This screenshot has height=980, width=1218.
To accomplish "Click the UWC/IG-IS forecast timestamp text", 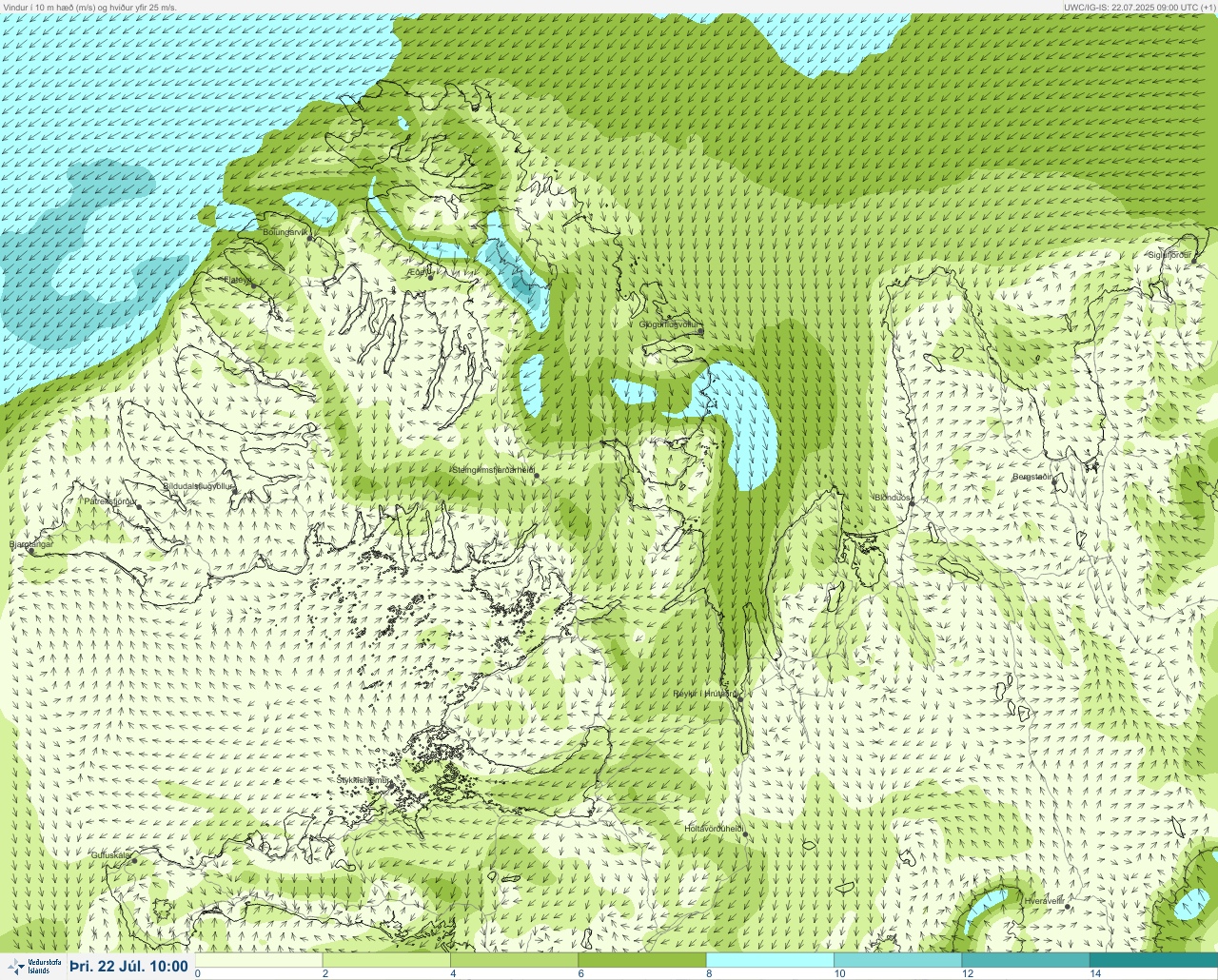I will coord(1139,7).
